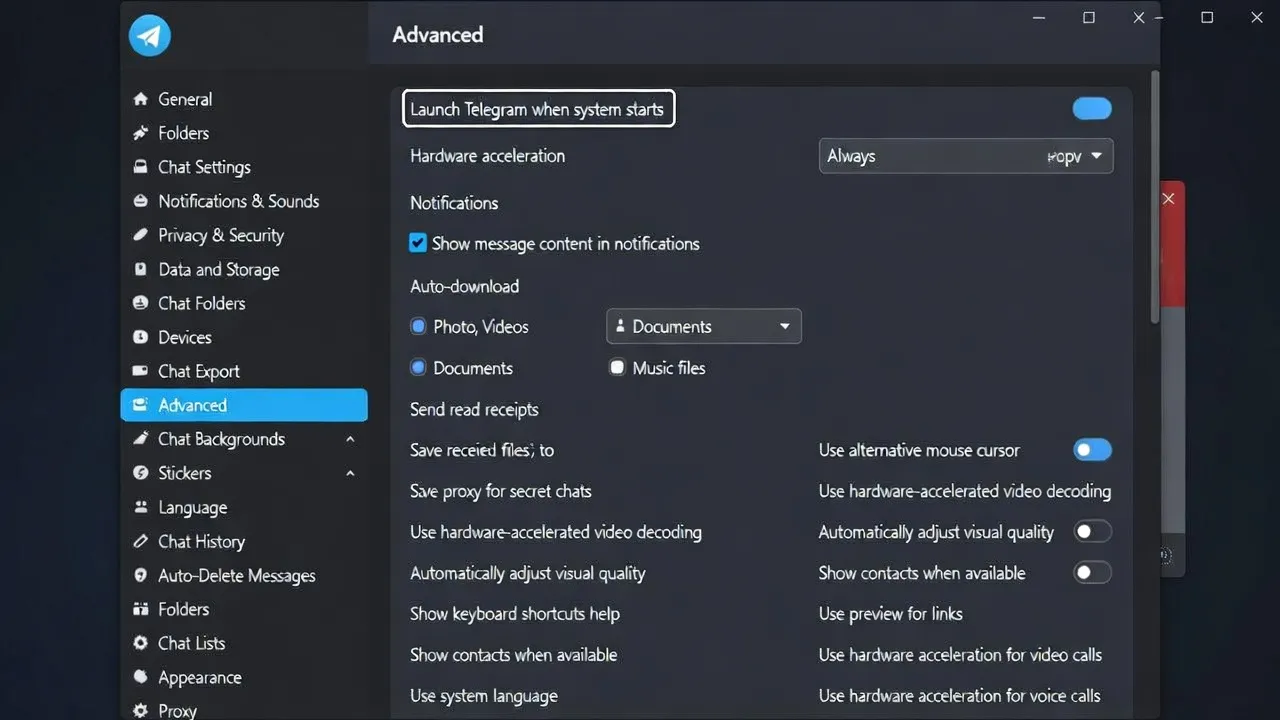Check the Music files checkbox
1280x720 pixels.
click(x=617, y=368)
